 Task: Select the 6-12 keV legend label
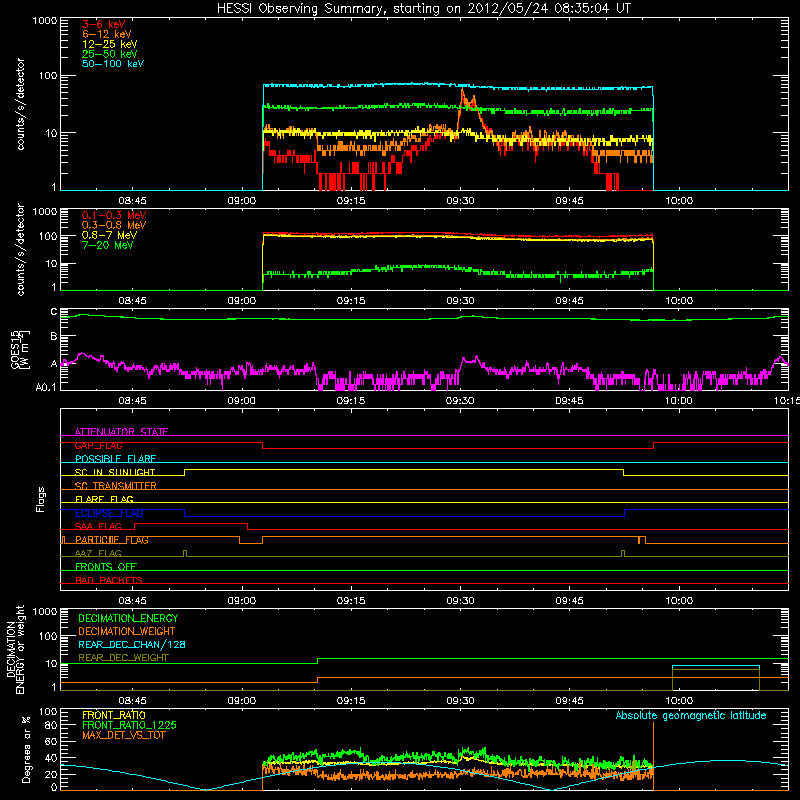click(106, 34)
